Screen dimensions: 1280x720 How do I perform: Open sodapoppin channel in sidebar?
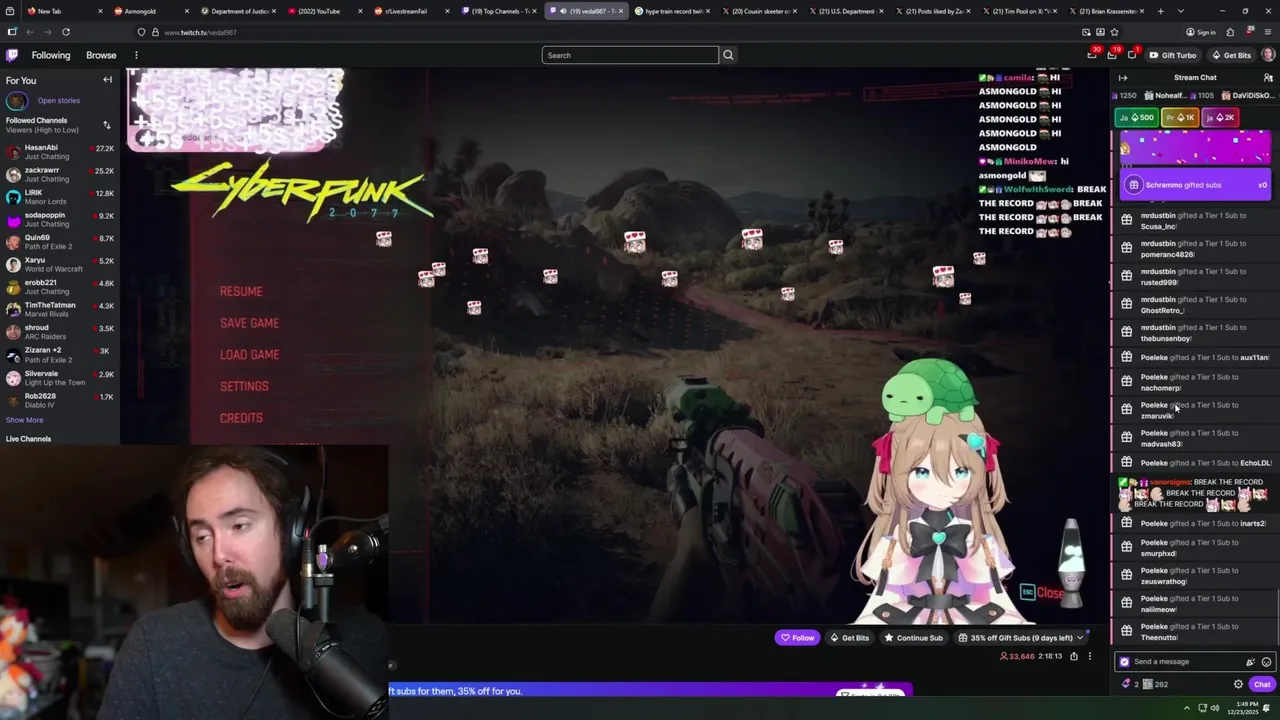[x=60, y=219]
